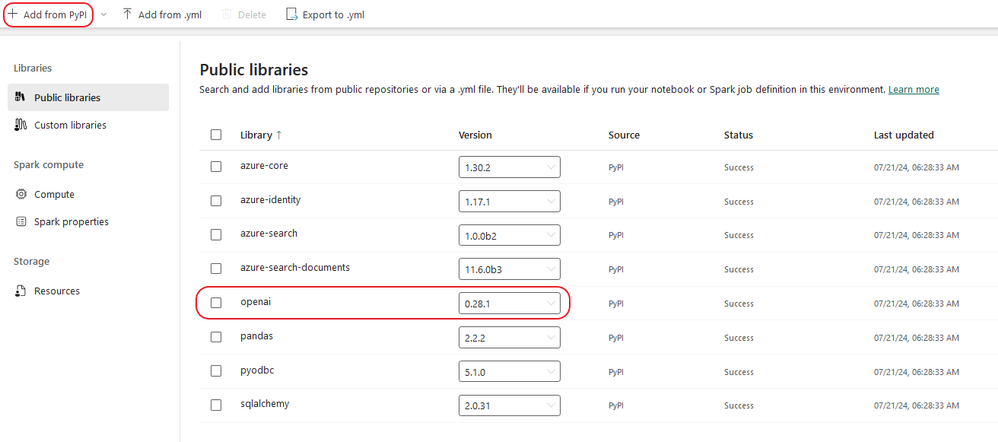This screenshot has width=998, height=442.
Task: Select the Spark properties menu item
Action: [71, 221]
